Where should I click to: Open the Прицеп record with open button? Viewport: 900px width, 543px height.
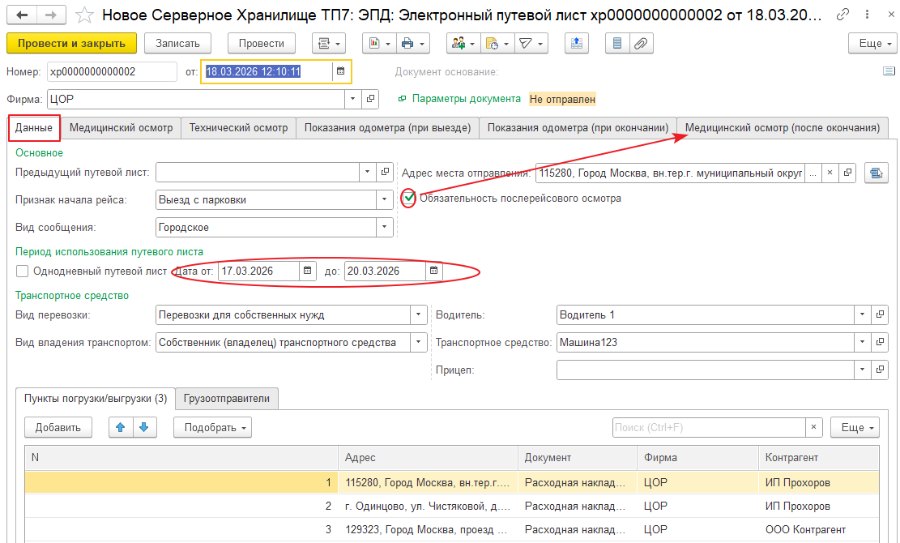click(x=879, y=370)
